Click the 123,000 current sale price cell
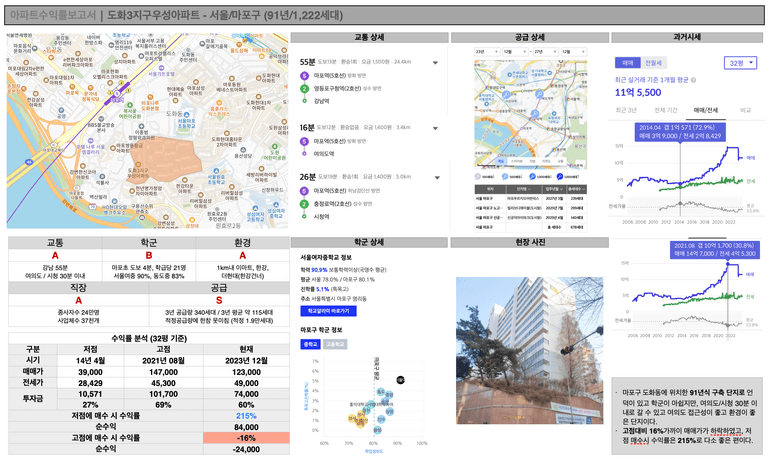This screenshot has height=459, width=769. pyautogui.click(x=246, y=372)
